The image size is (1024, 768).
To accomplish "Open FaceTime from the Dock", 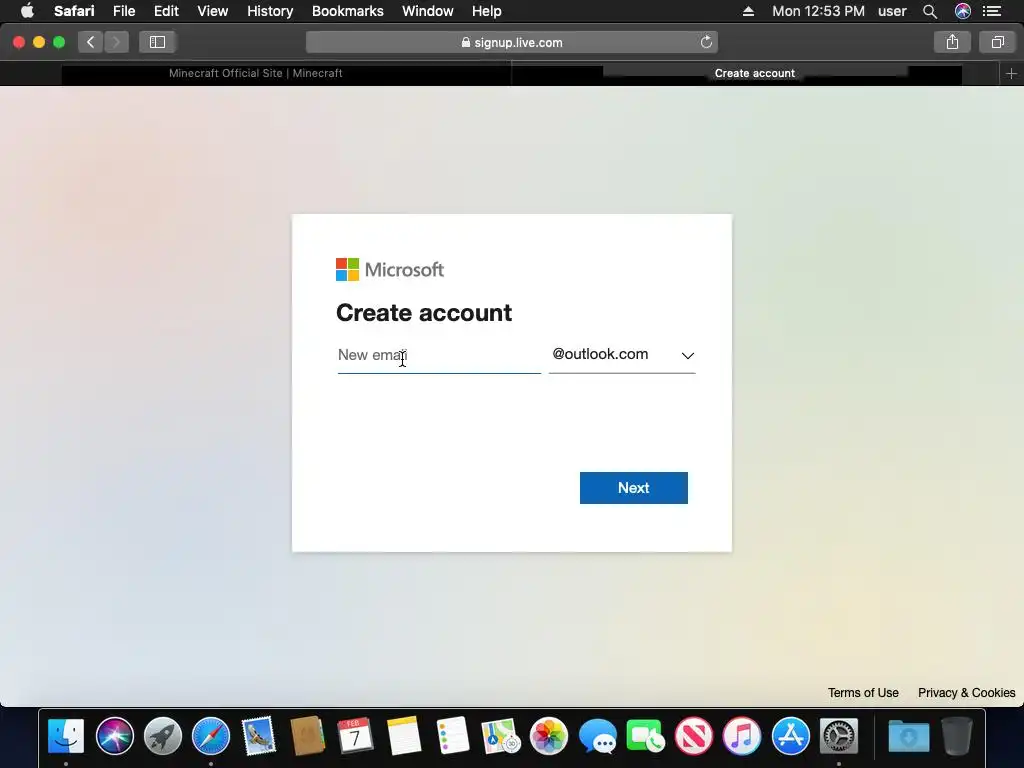I will click(645, 736).
